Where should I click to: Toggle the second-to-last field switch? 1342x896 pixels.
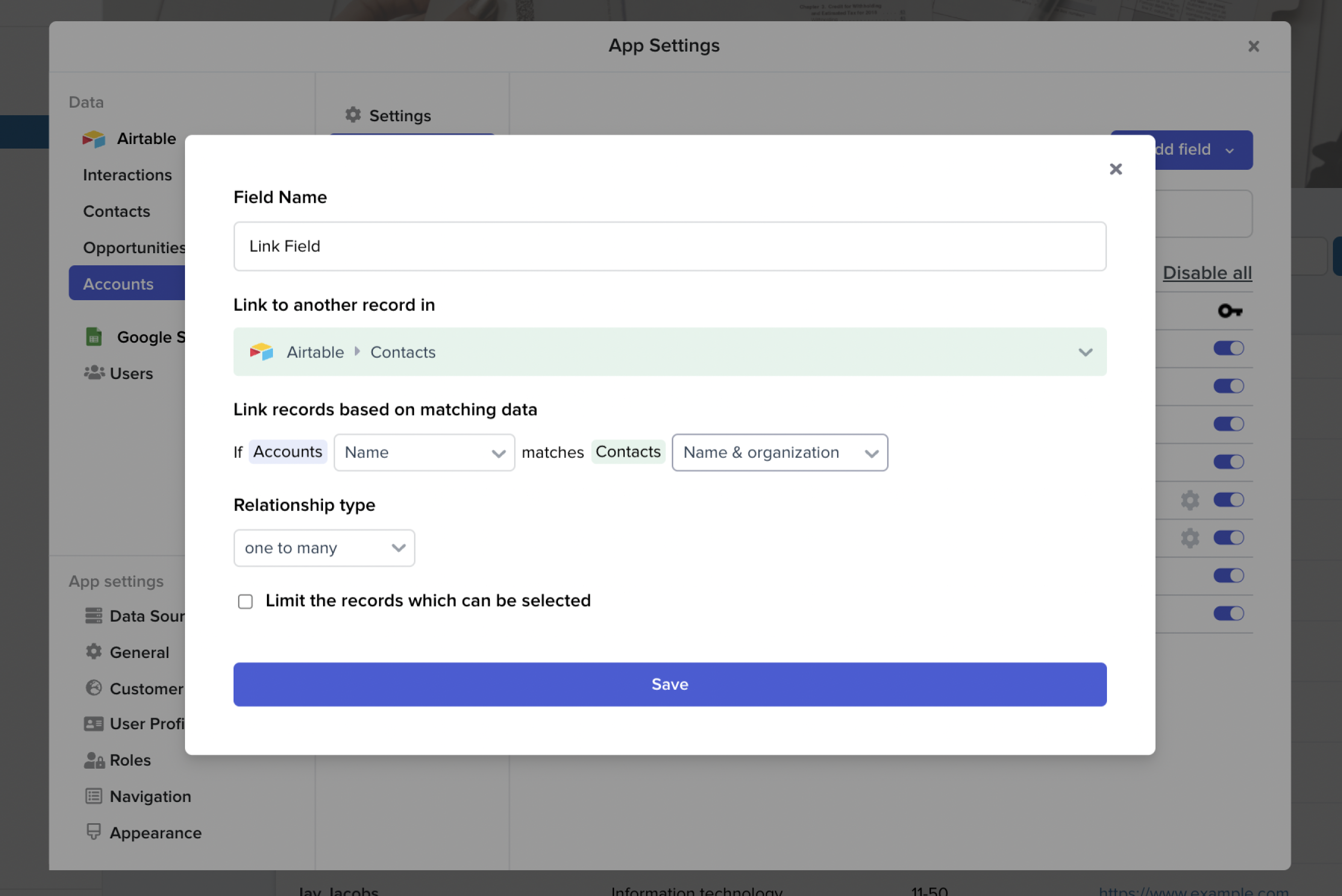click(x=1228, y=576)
